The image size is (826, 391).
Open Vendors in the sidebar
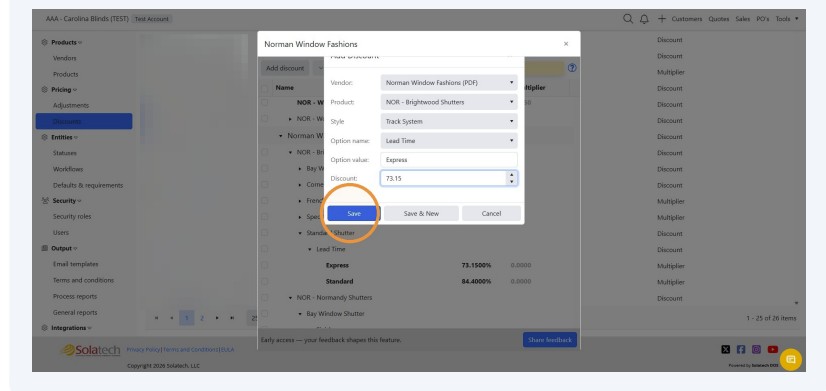(64, 58)
